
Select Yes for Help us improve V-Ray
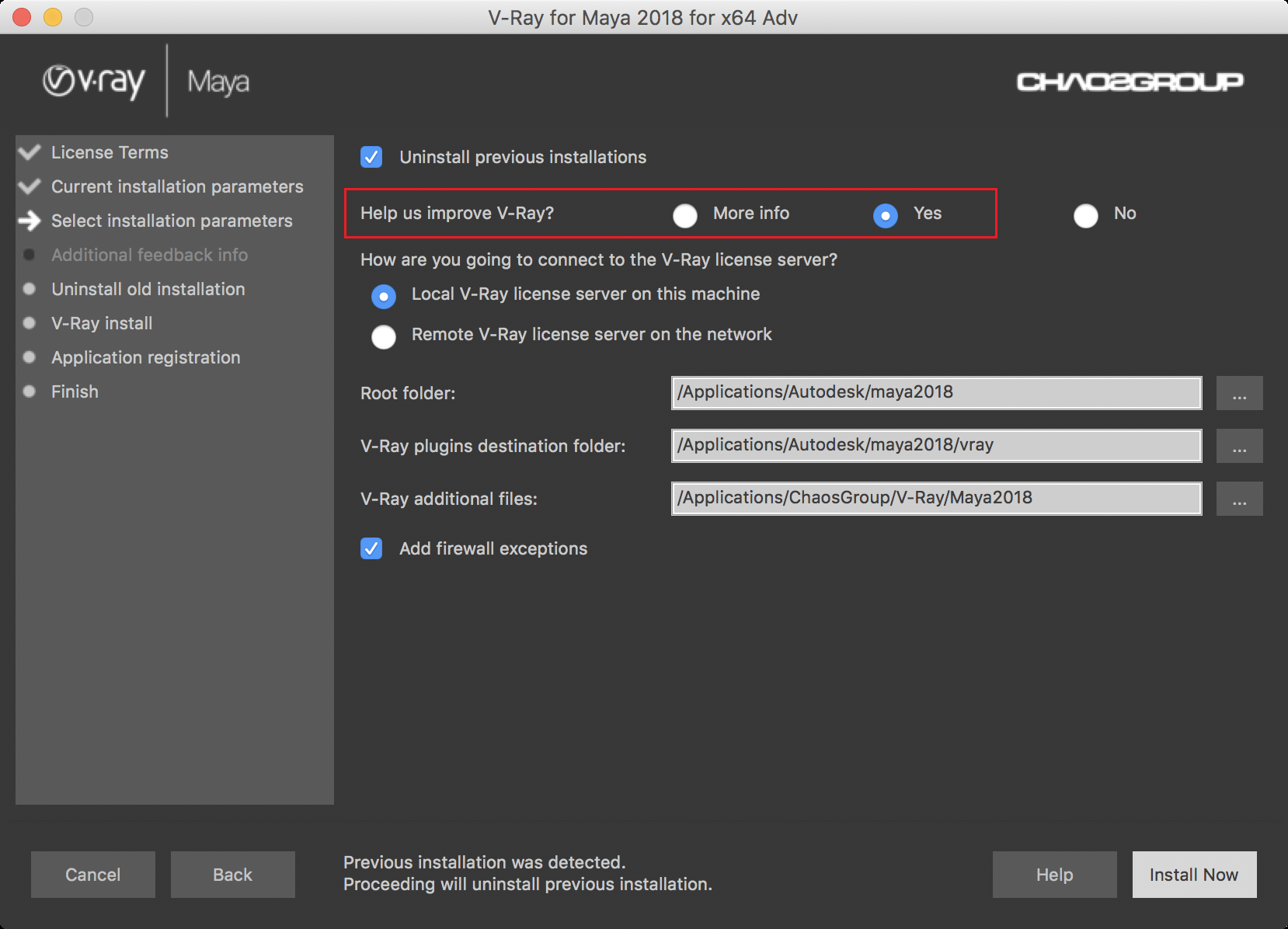tap(886, 215)
